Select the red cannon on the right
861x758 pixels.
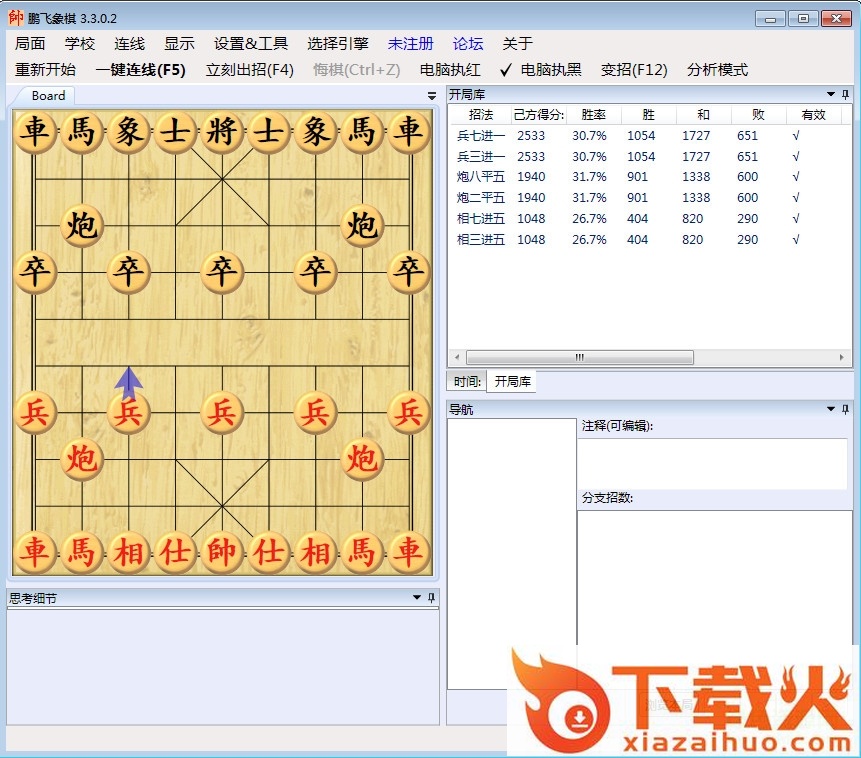(x=362, y=459)
